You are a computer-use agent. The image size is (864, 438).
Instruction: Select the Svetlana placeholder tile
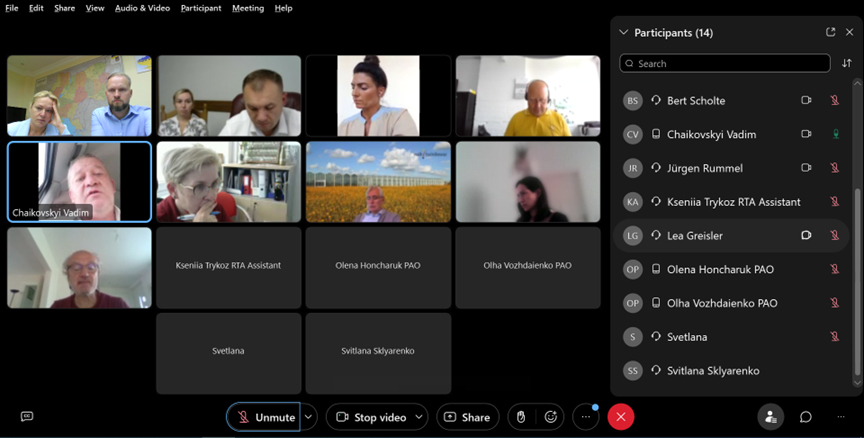229,353
